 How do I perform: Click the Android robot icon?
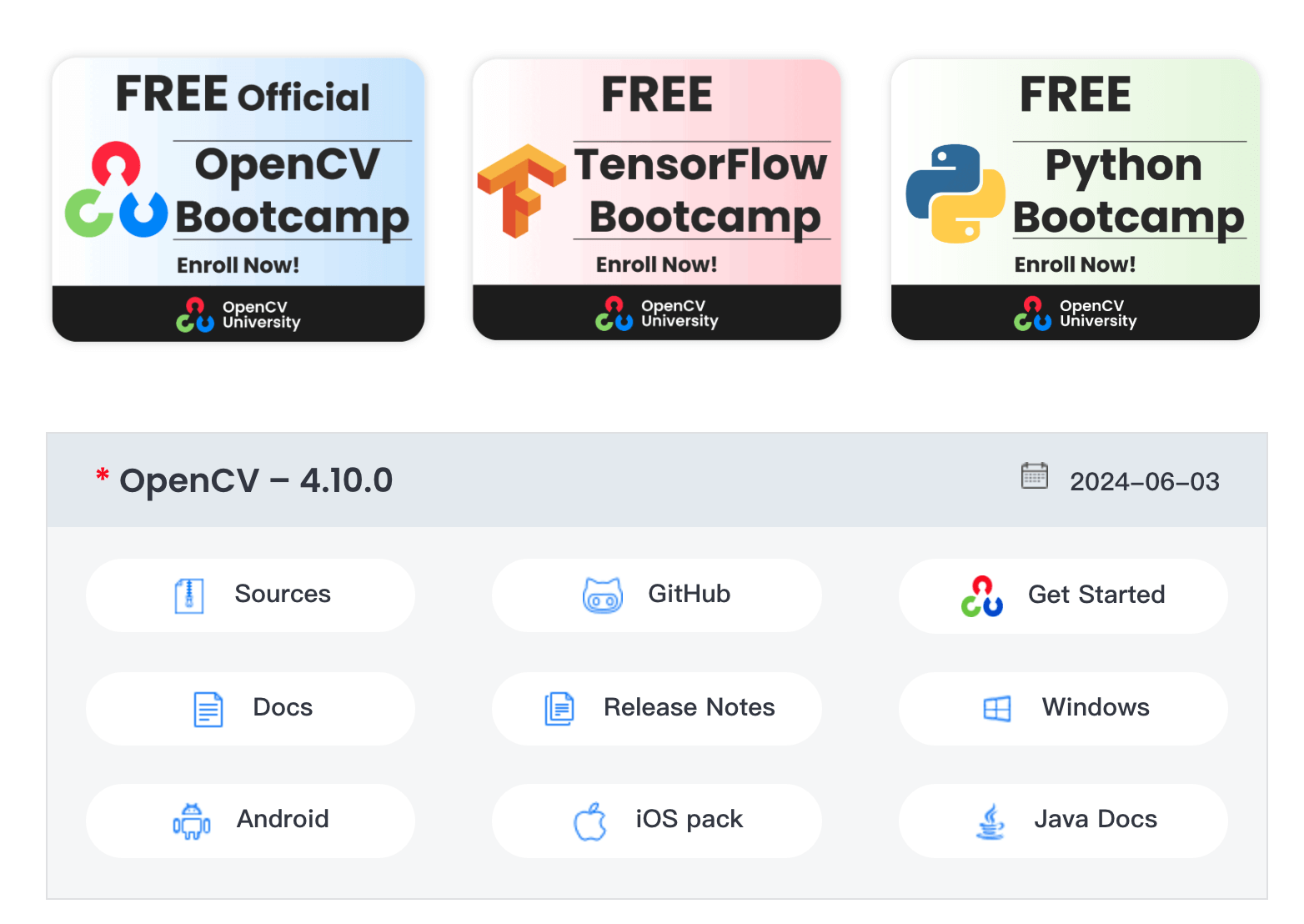[x=191, y=821]
